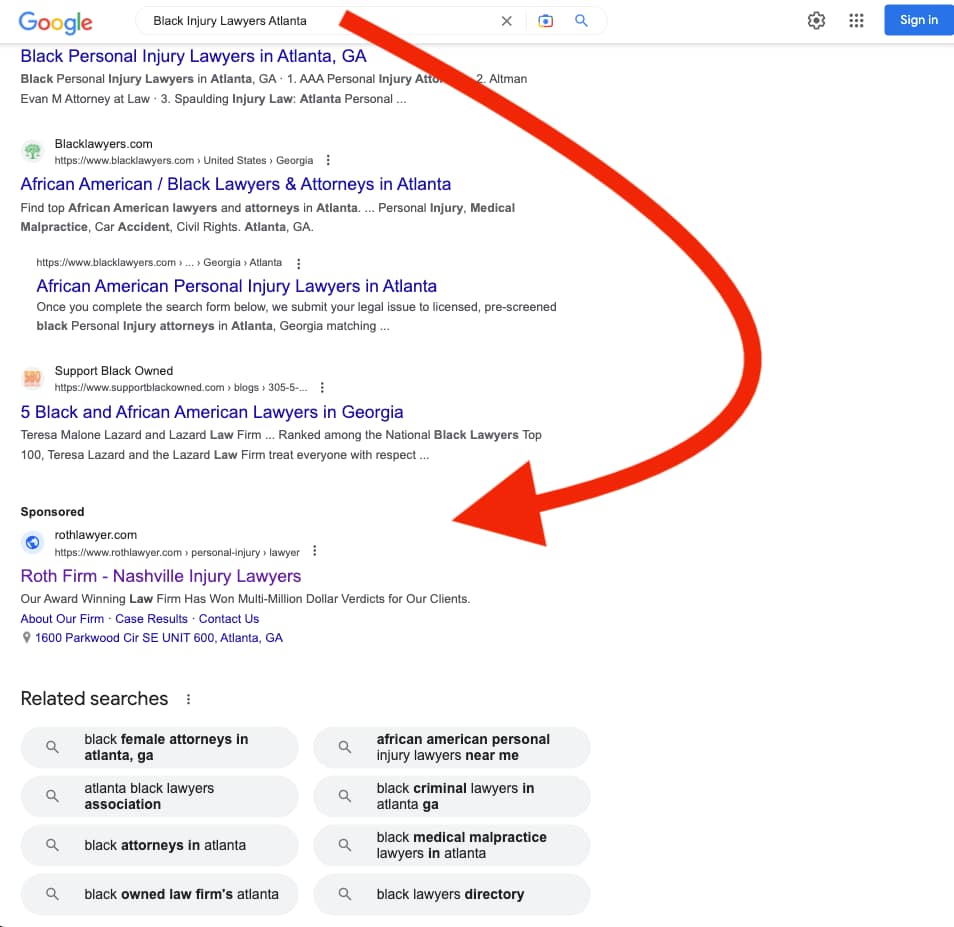Select black owned law firm's atlanta search
Viewport: 954px width, 927px height.
coord(159,894)
